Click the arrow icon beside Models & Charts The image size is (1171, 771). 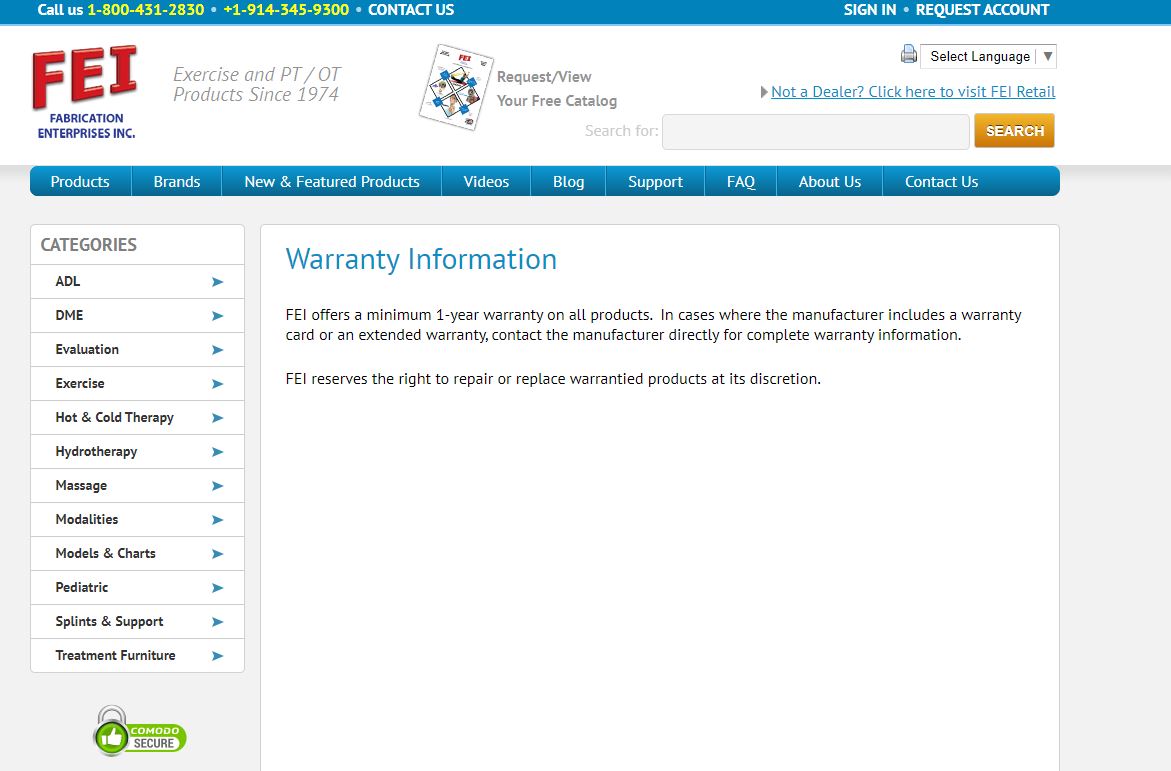point(217,554)
